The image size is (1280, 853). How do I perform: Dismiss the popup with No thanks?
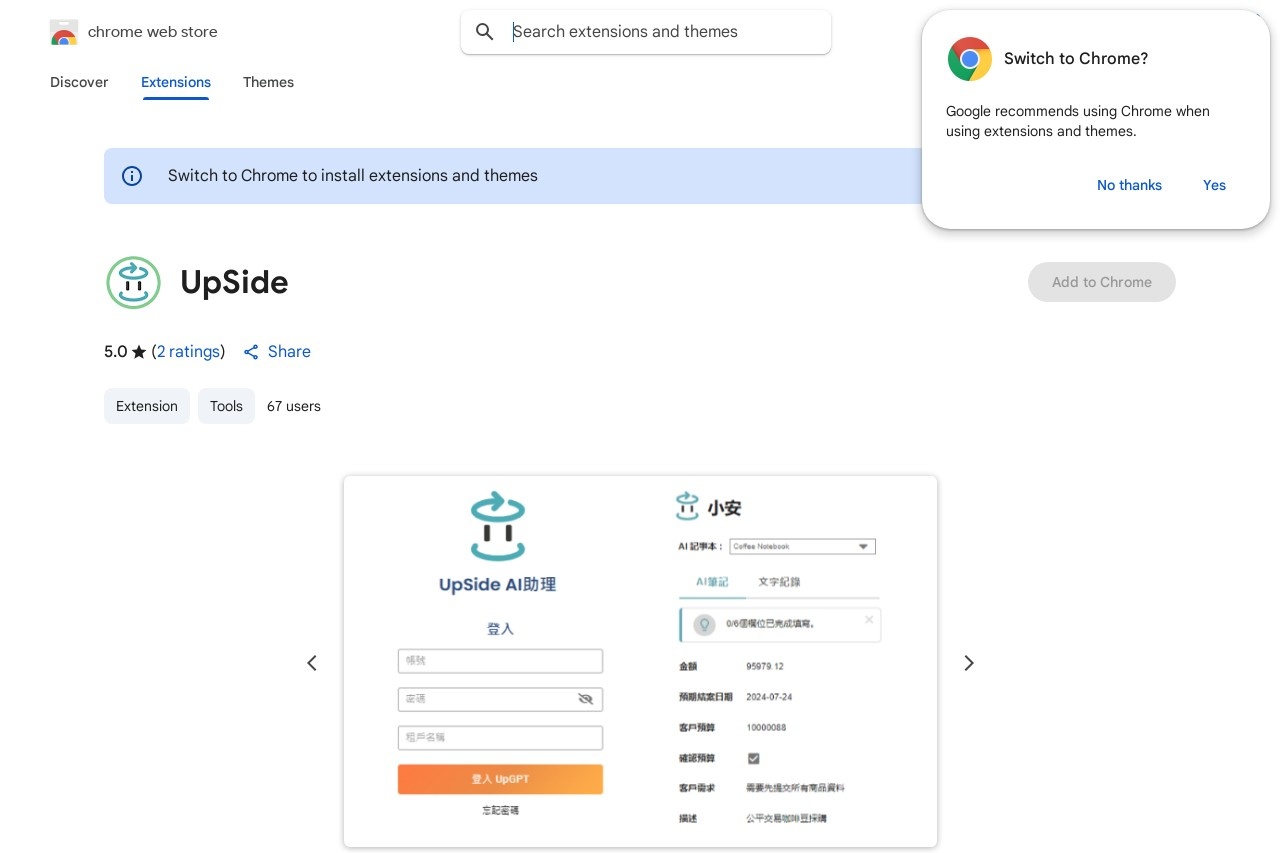click(x=1129, y=185)
